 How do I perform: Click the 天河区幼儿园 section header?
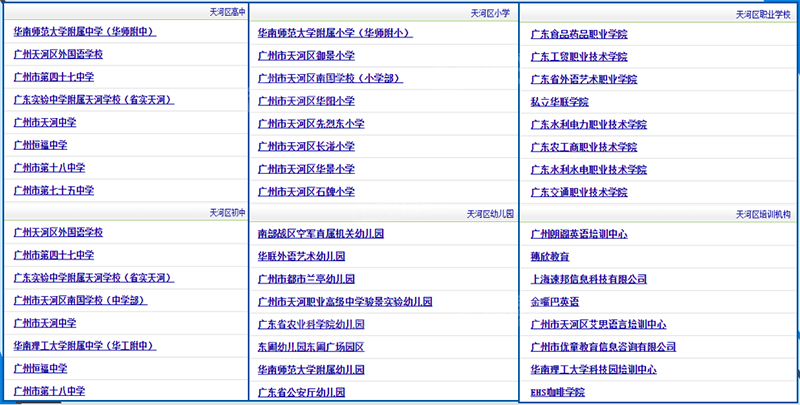490,214
